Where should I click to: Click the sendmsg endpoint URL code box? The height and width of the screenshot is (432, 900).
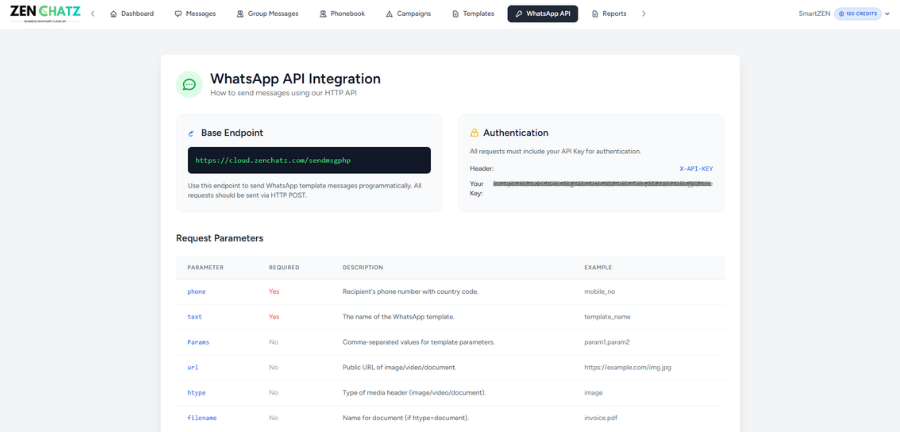click(309, 160)
